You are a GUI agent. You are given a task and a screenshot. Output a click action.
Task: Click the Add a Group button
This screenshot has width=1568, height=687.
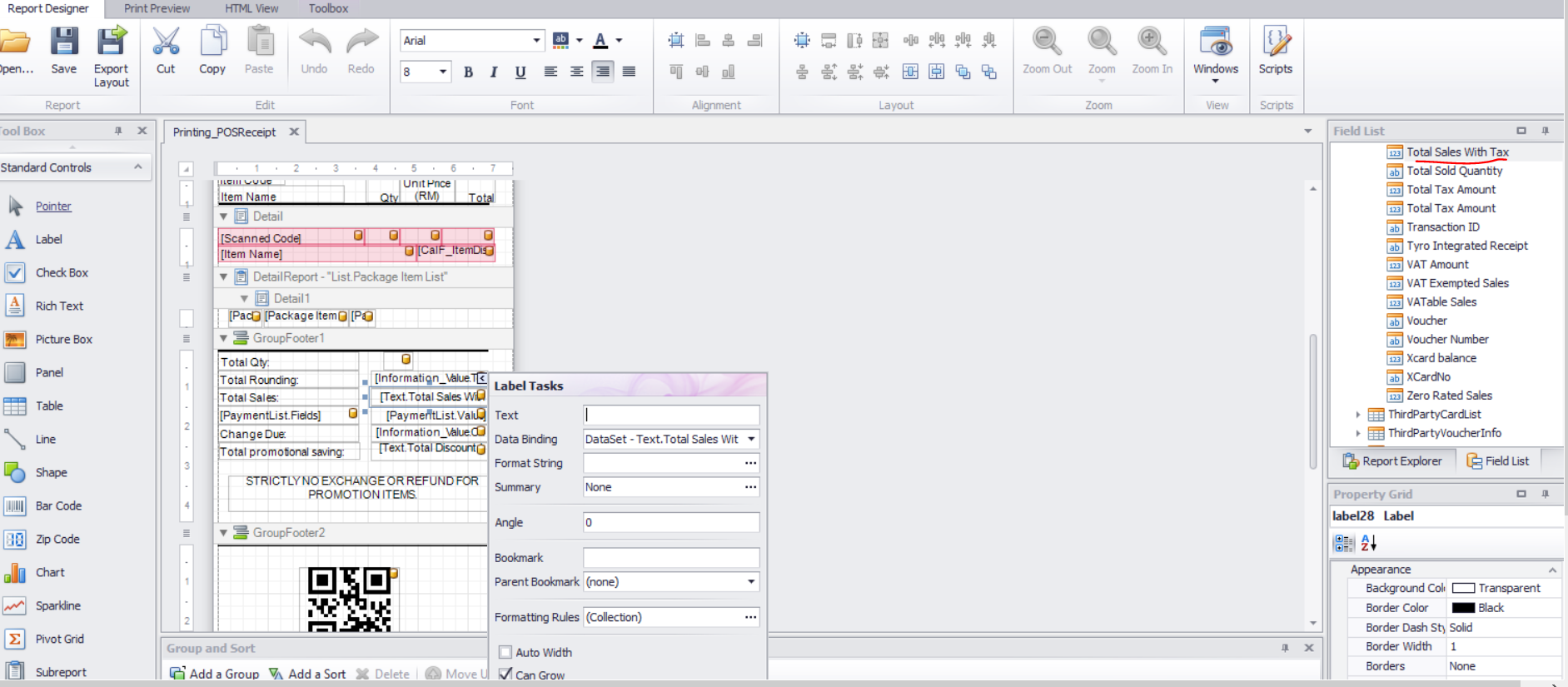pyautogui.click(x=215, y=674)
